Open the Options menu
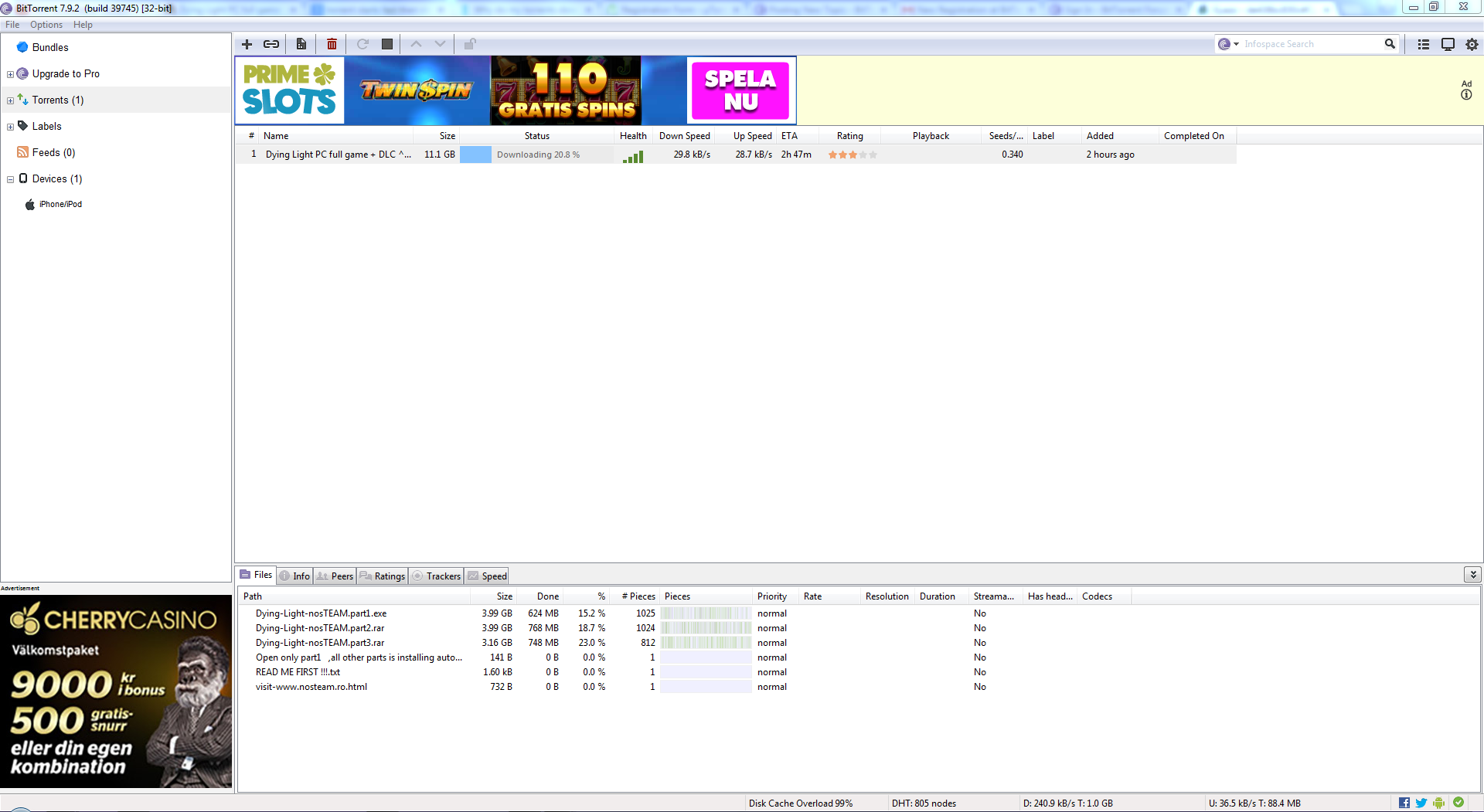The image size is (1484, 812). click(x=46, y=25)
